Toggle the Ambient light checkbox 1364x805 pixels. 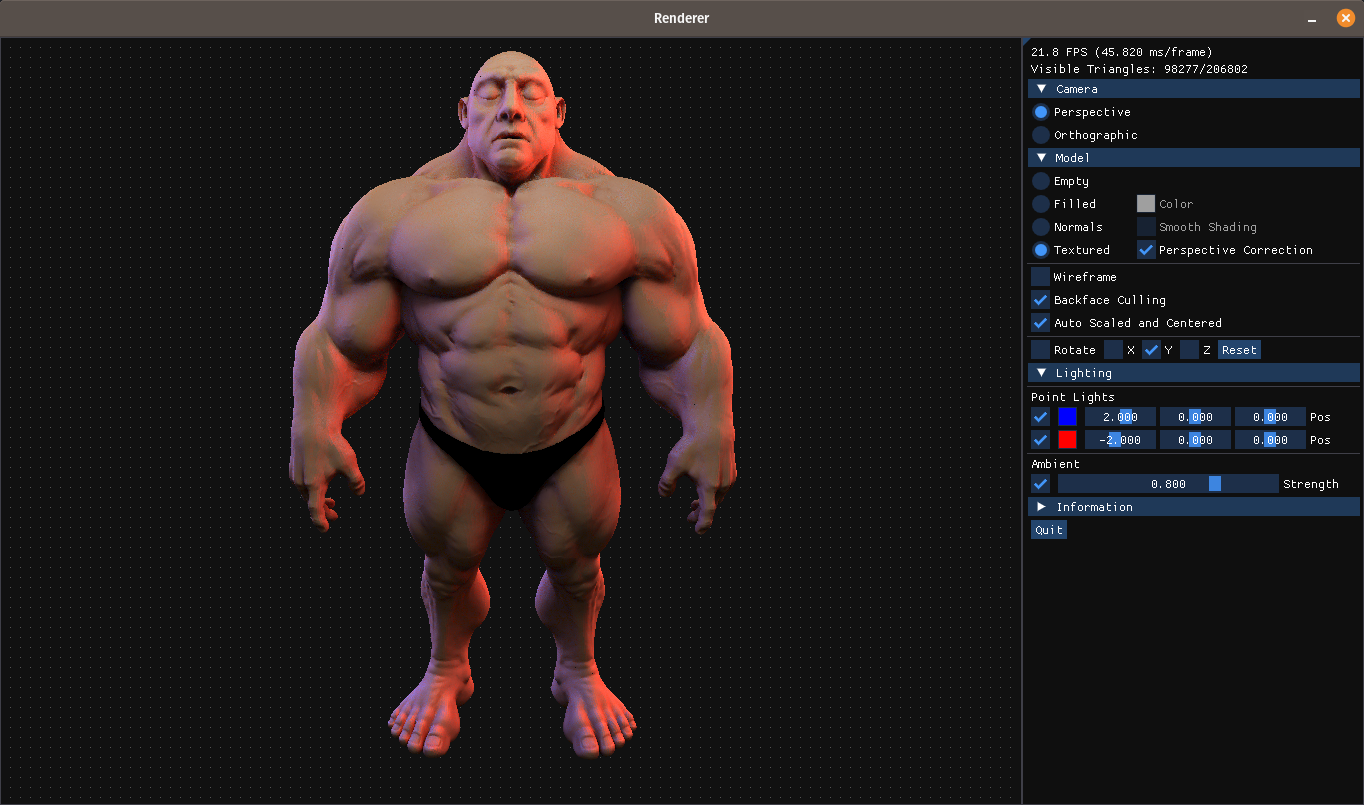point(1041,484)
